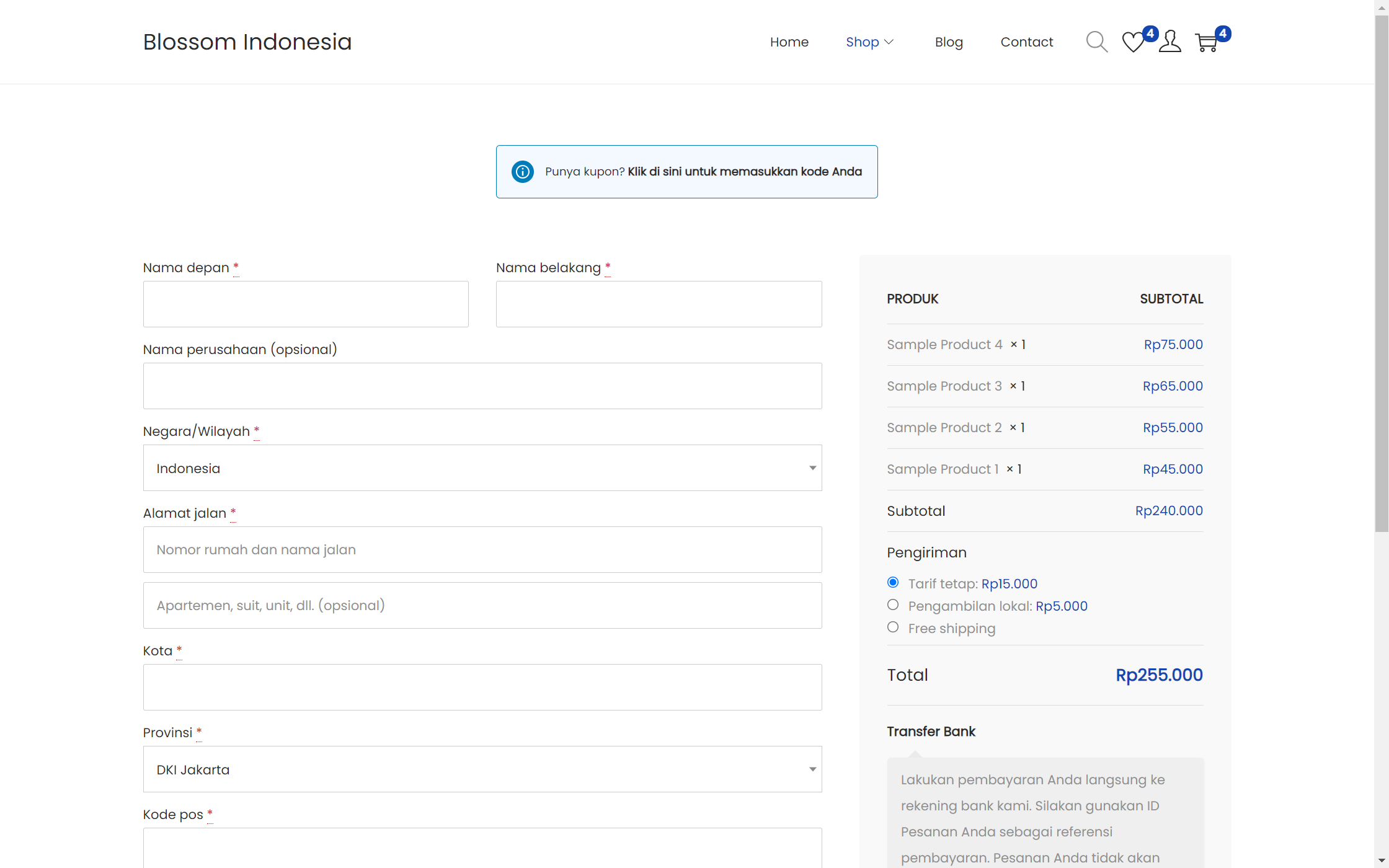This screenshot has height=868, width=1389.
Task: Click the coupon code entry link
Action: point(744,172)
